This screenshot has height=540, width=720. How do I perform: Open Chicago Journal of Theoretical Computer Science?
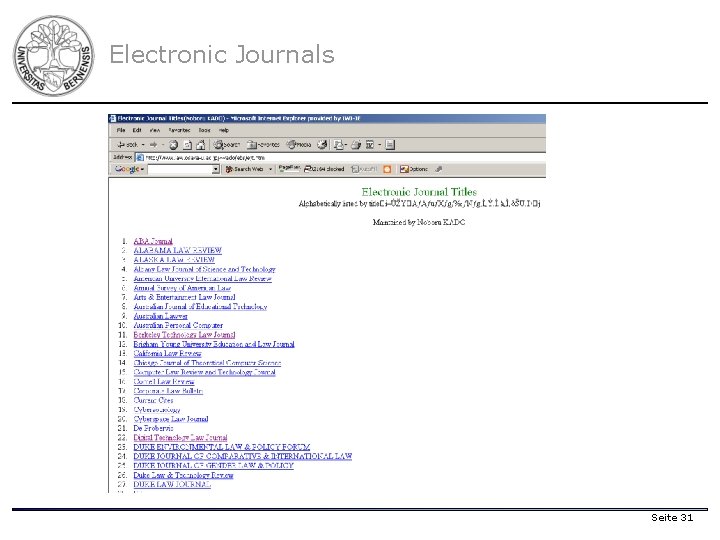(207, 363)
